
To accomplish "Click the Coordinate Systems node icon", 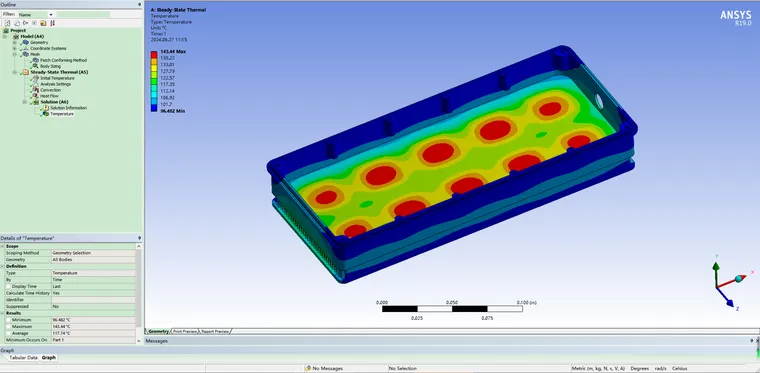I will [26, 48].
